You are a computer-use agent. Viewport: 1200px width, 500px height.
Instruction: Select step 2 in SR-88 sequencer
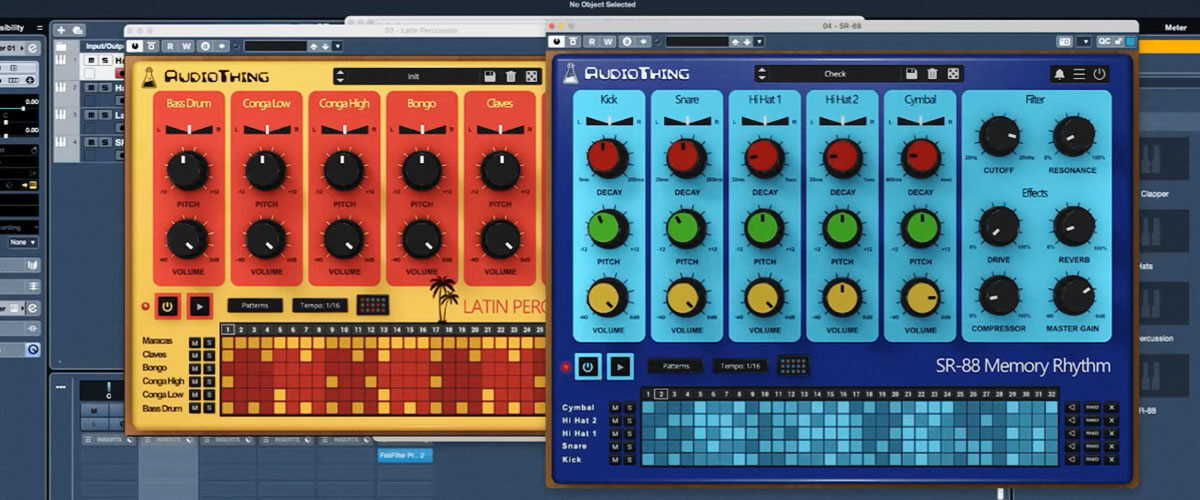pos(661,394)
